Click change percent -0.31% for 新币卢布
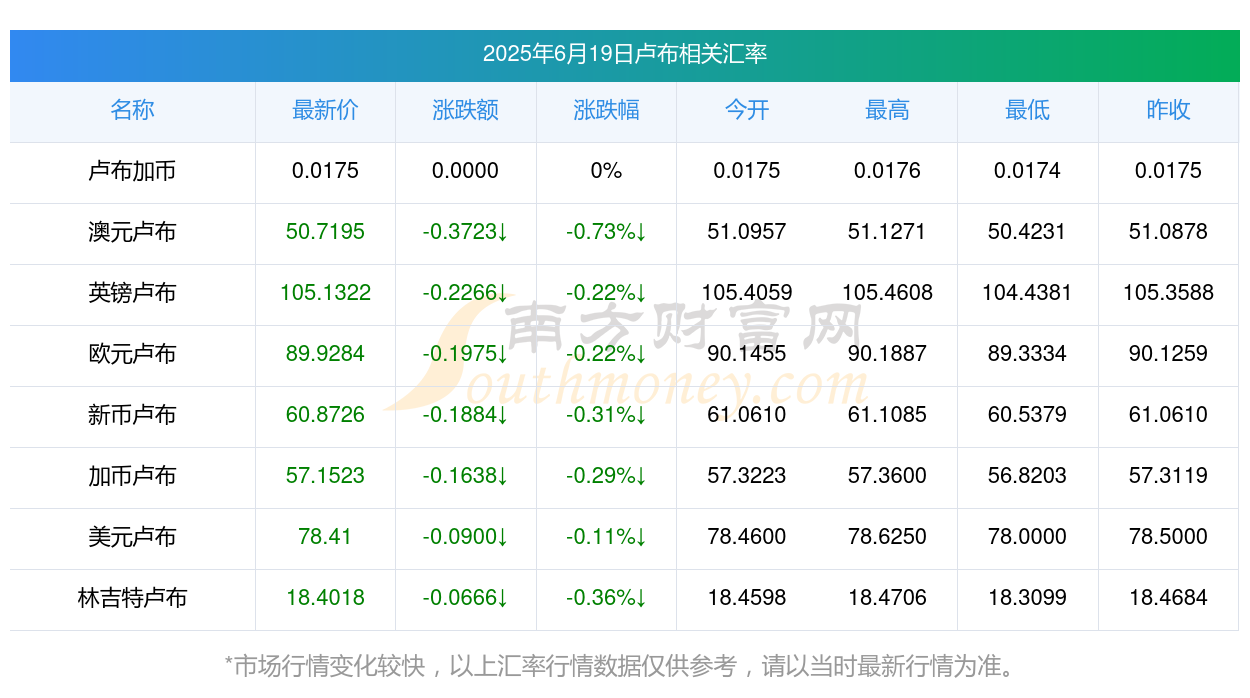This screenshot has height=698, width=1250. tap(606, 415)
